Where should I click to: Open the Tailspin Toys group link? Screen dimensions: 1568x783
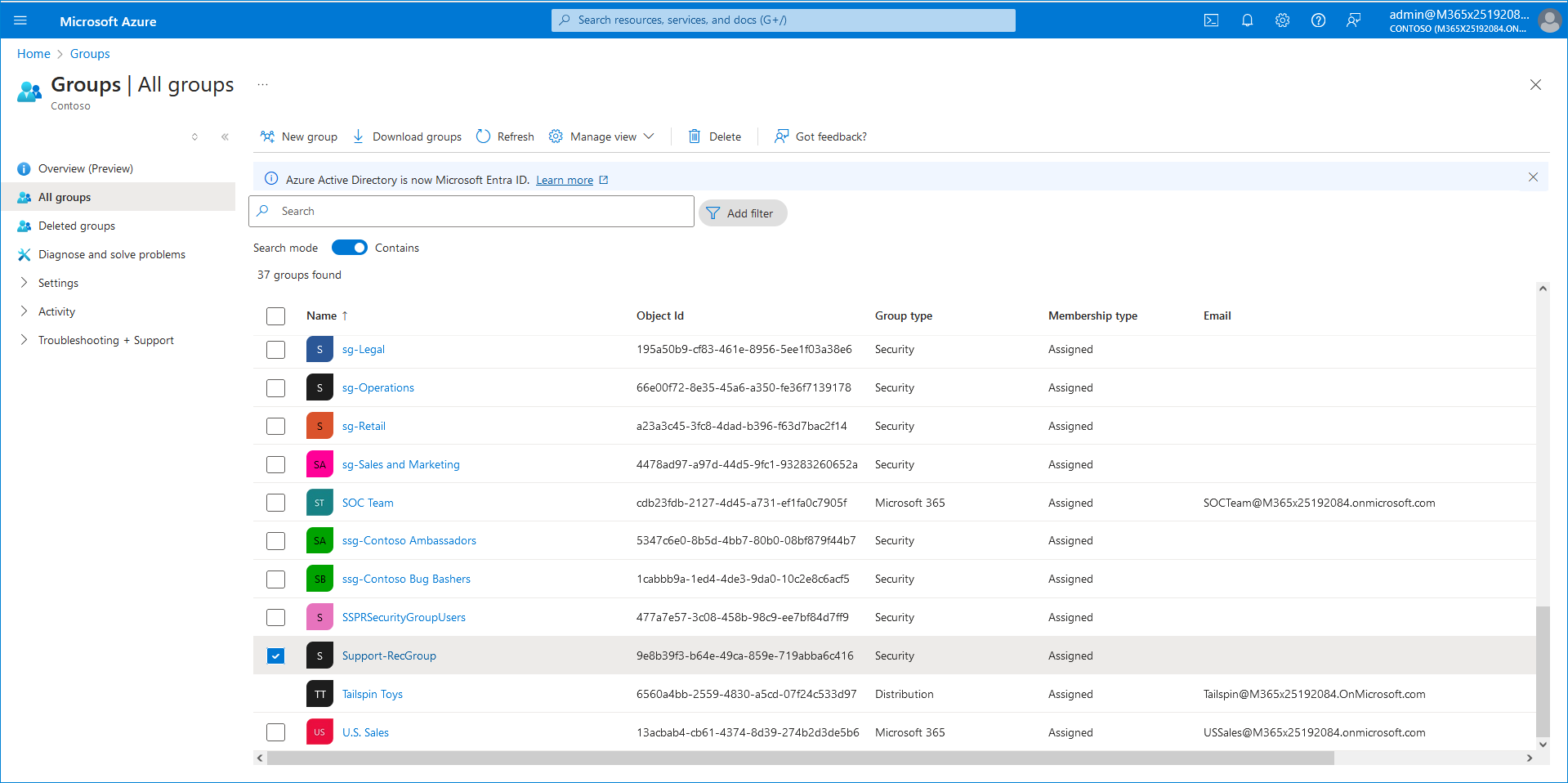coord(373,694)
